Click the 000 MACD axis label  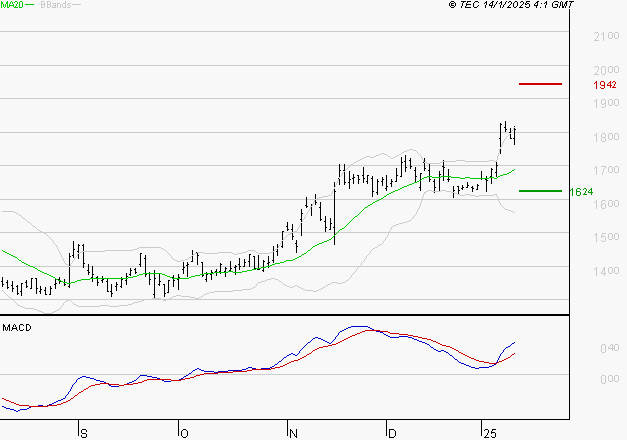(609, 379)
